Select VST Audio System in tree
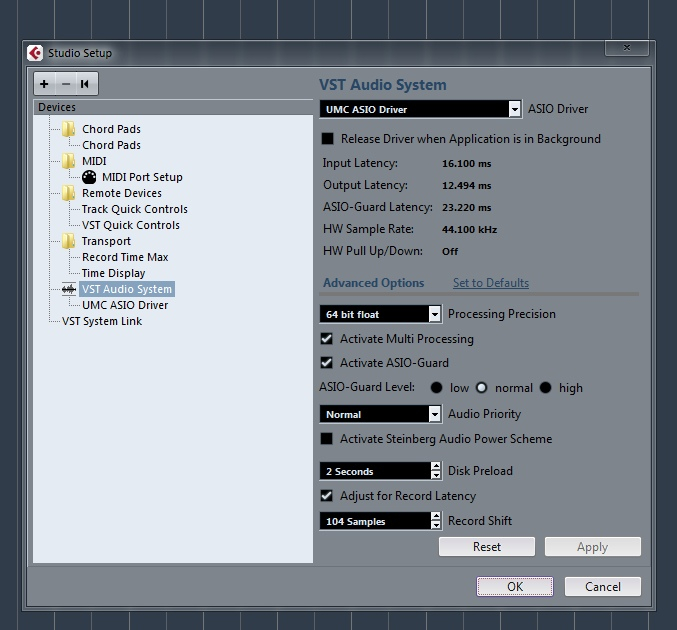This screenshot has height=630, width=677. pos(127,289)
